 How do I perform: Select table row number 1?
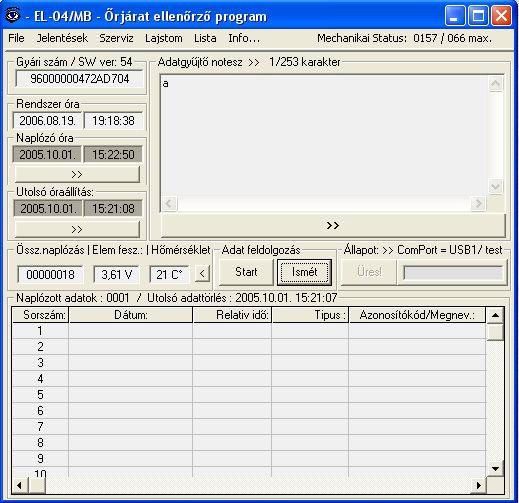pyautogui.click(x=249, y=331)
